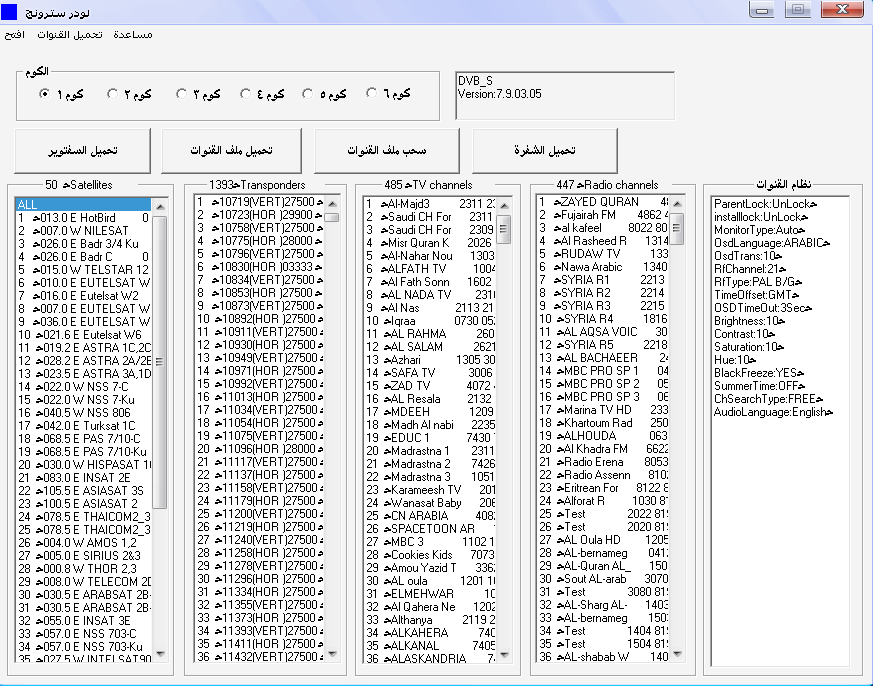Click the Radio channels scrollbar thumb
873x686 pixels.
(x=676, y=228)
